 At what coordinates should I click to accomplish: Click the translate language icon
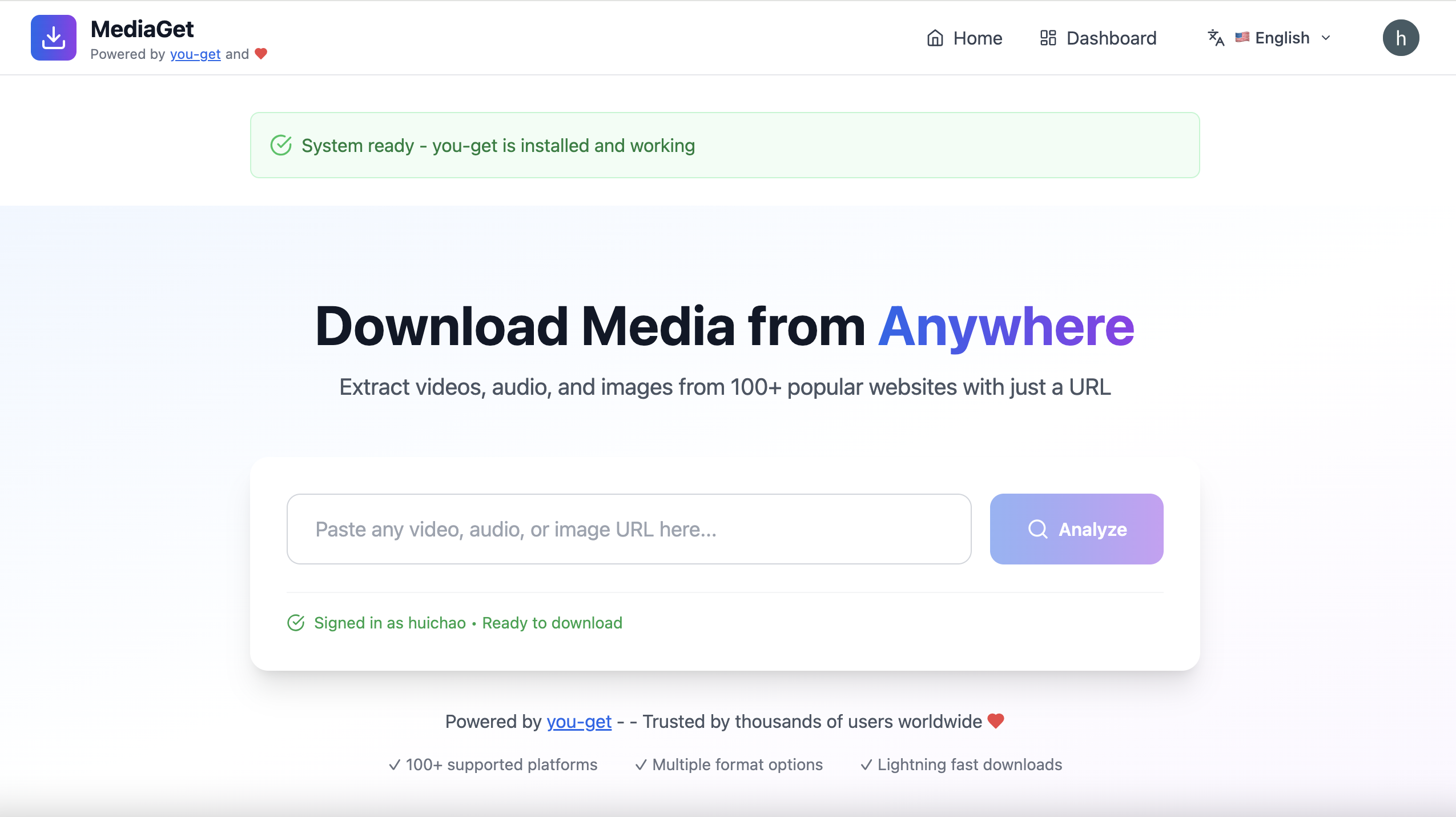click(x=1216, y=38)
